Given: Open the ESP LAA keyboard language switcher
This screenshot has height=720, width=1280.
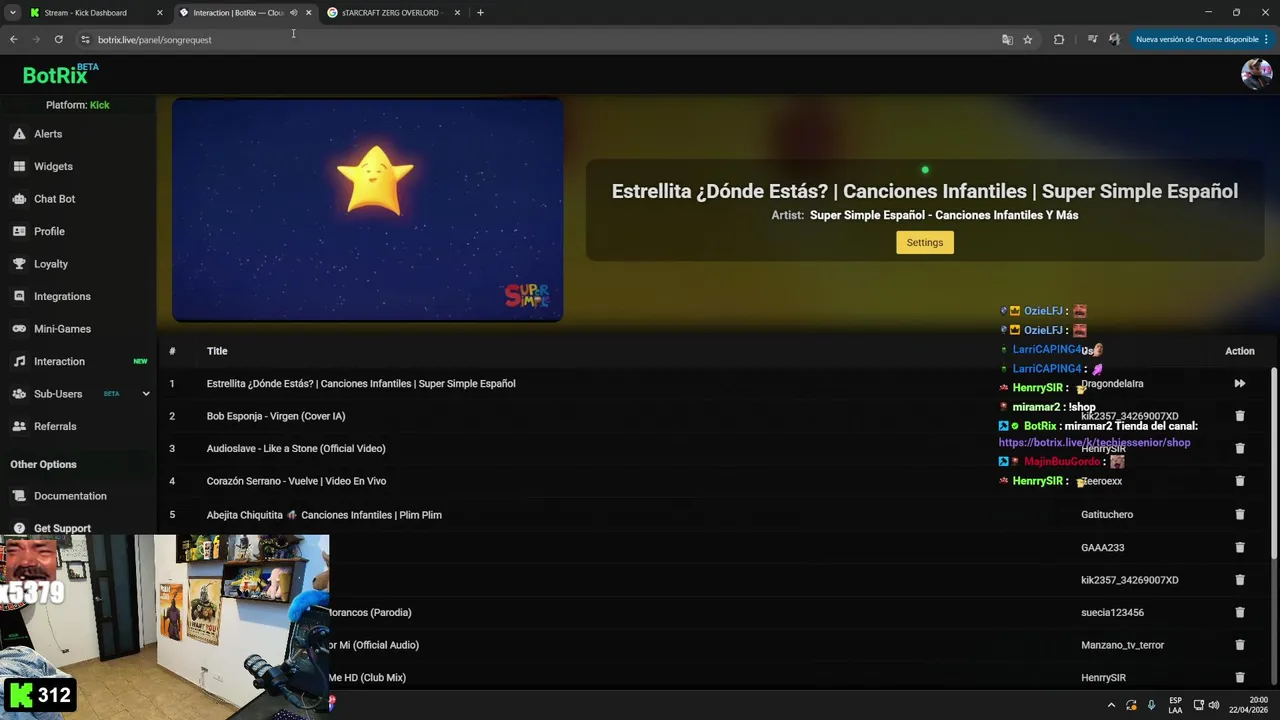Looking at the screenshot, I should (x=1175, y=705).
